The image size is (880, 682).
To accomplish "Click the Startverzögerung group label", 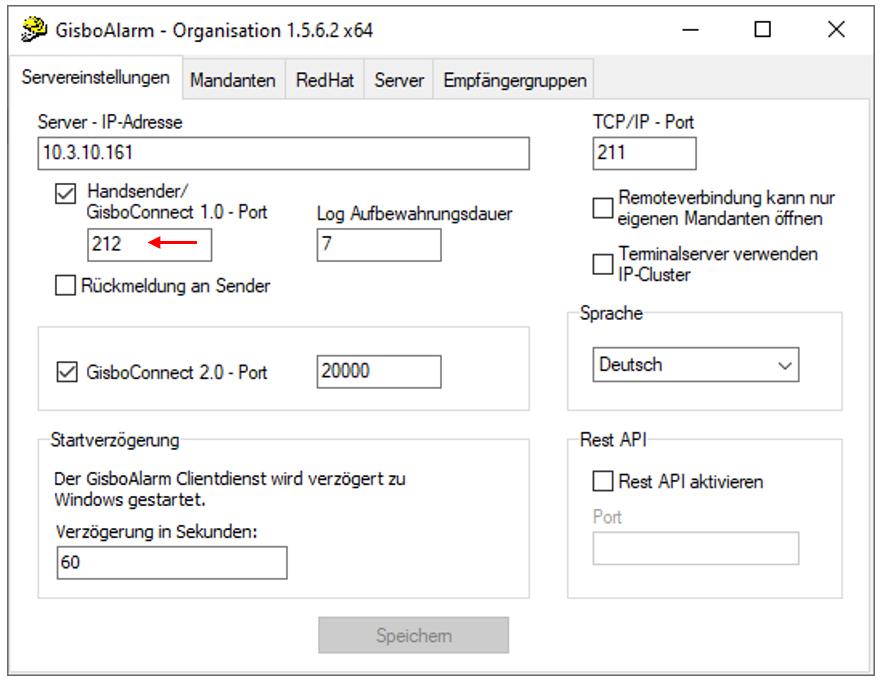I will click(x=115, y=440).
